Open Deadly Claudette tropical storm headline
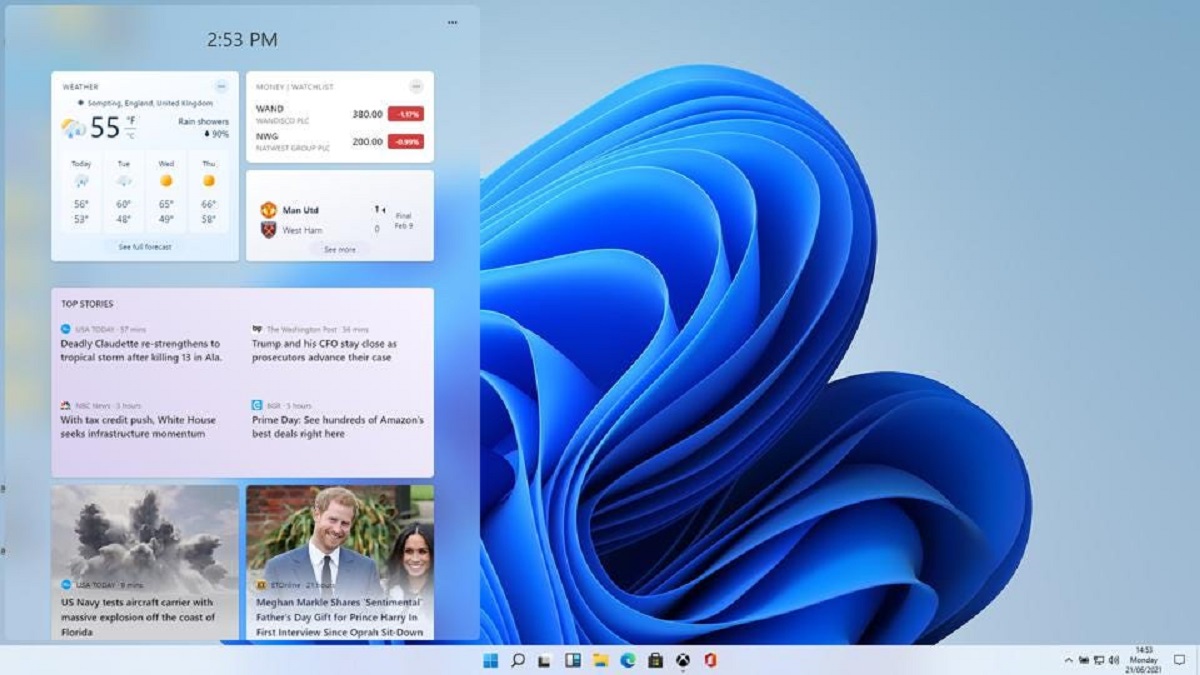Viewport: 1200px width, 675px height. tap(141, 350)
